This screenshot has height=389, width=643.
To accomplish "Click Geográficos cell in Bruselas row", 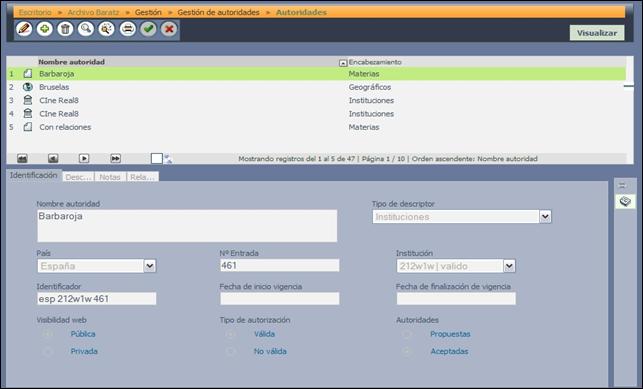I will coord(369,87).
